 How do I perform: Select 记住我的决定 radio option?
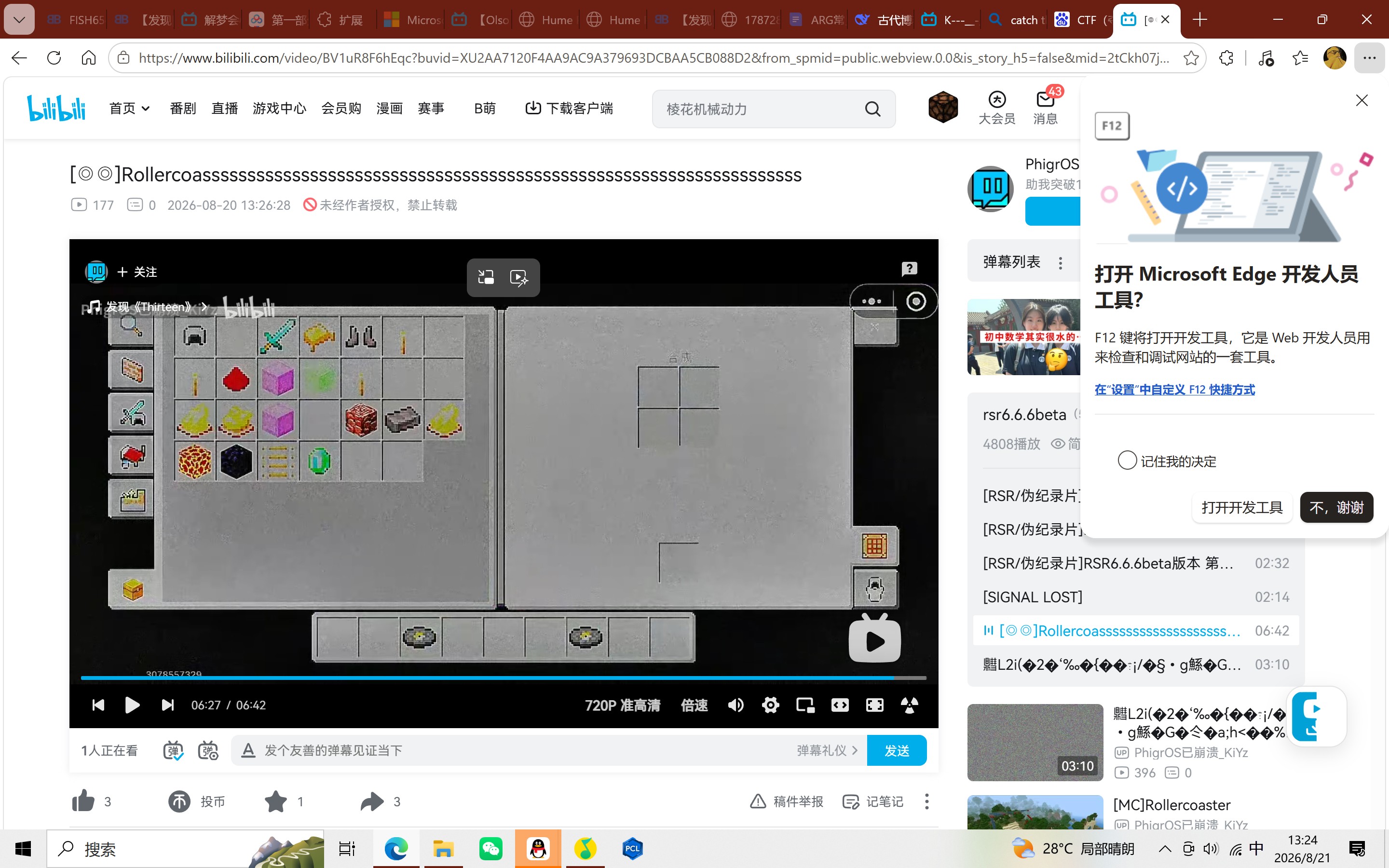tap(1127, 461)
